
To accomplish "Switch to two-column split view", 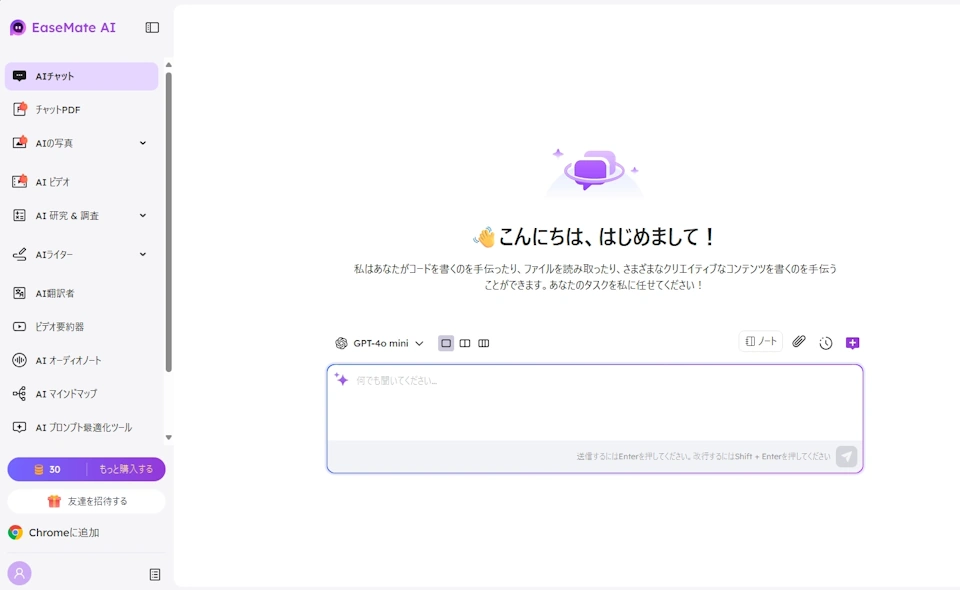I will click(x=465, y=342).
